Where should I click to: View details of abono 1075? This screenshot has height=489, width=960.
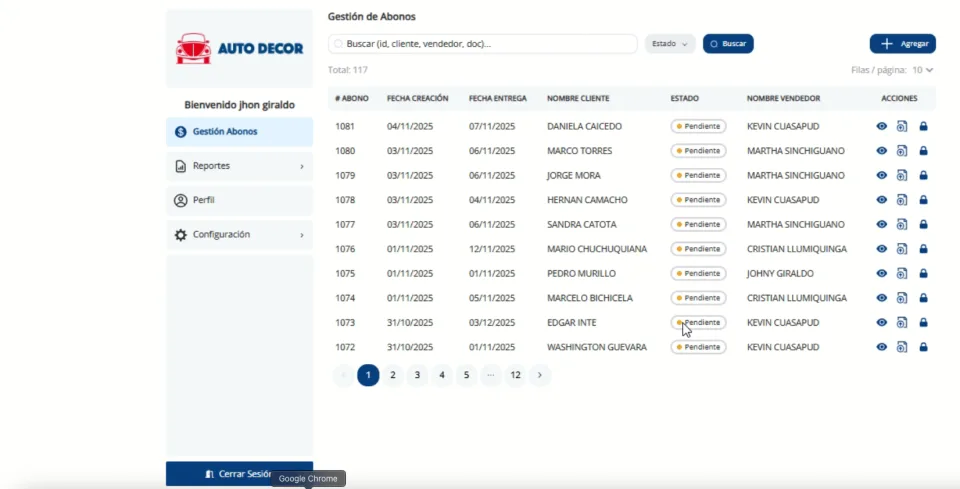[882, 273]
